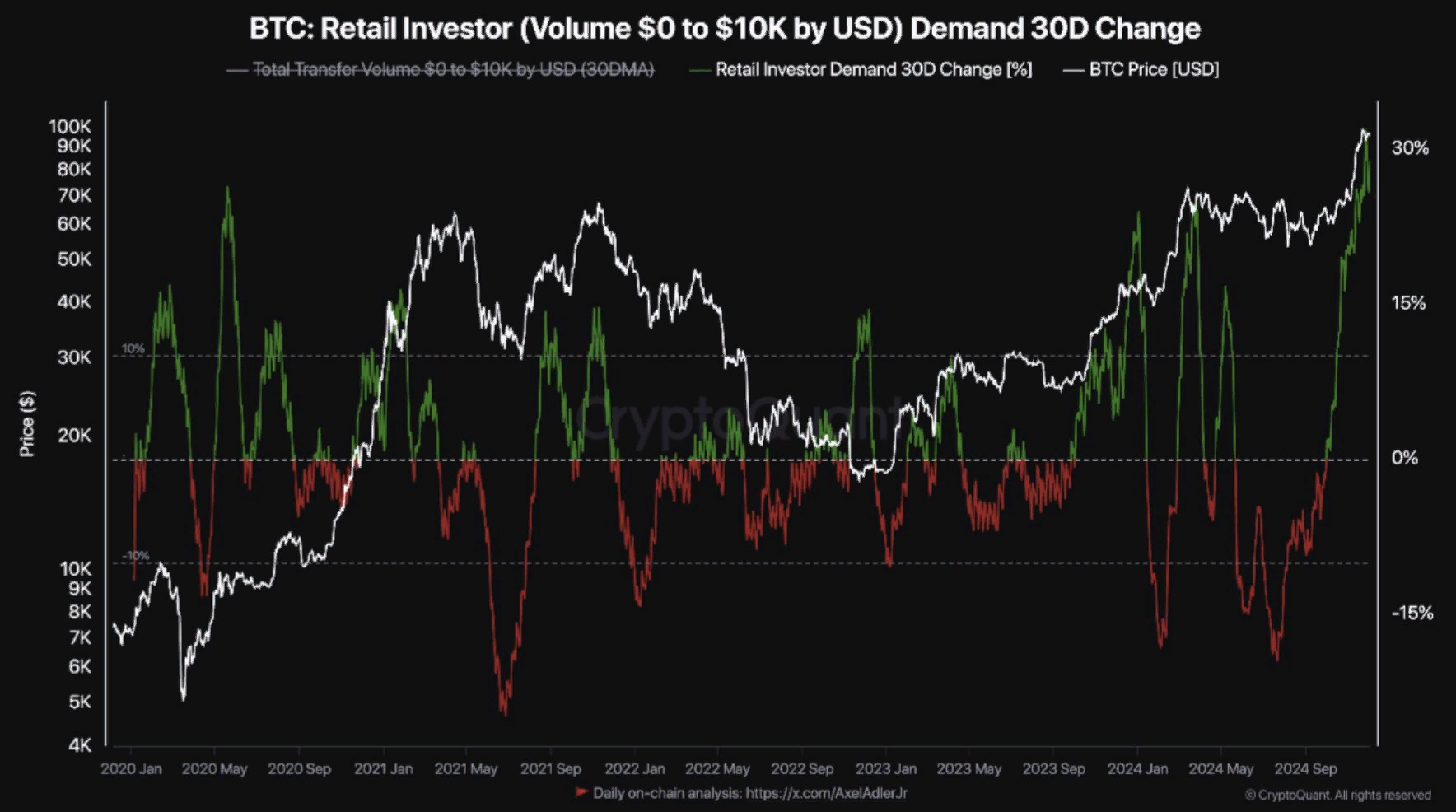Click the 5K price axis label
This screenshot has width=1456, height=812.
80,702
